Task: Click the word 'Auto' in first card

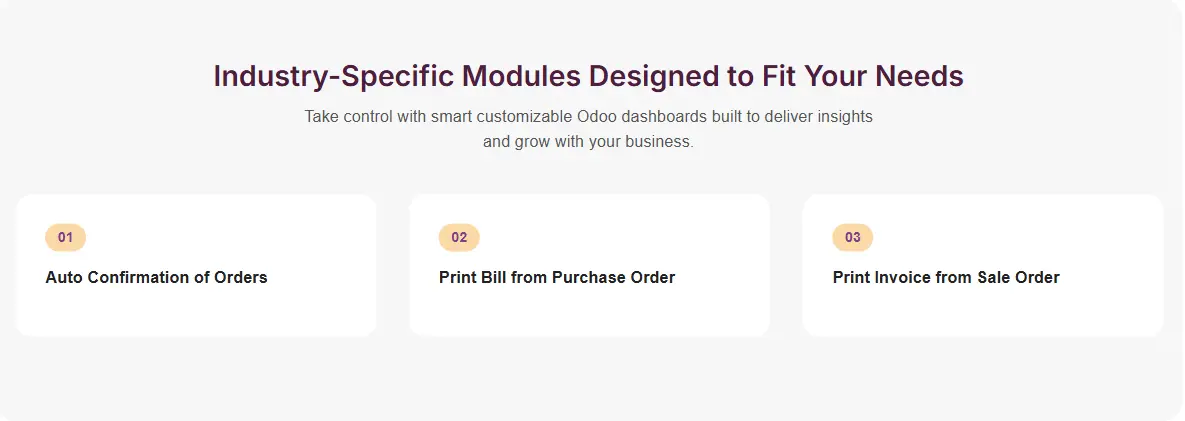Action: [x=64, y=277]
